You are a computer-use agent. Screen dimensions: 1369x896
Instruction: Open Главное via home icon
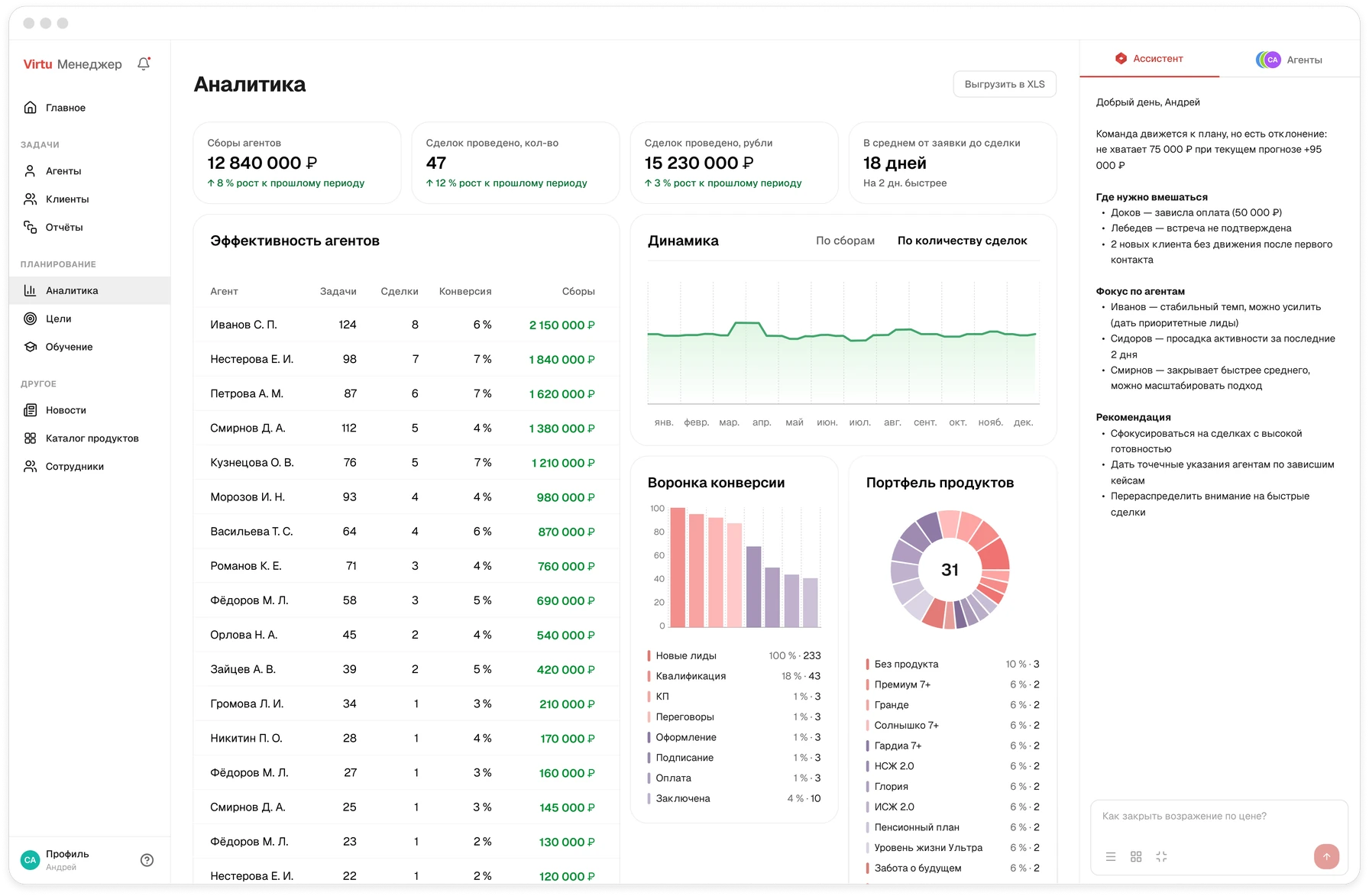(x=31, y=108)
